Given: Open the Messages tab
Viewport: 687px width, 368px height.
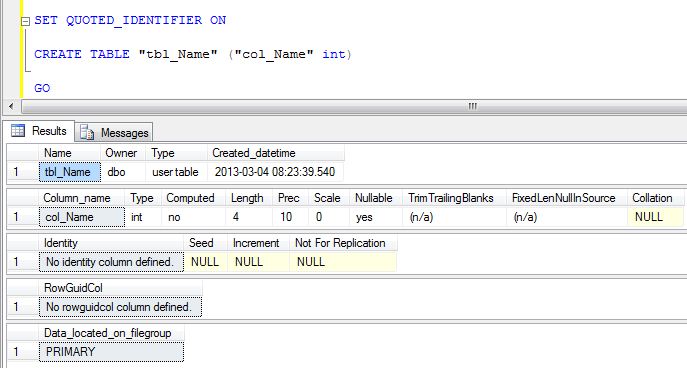Looking at the screenshot, I should (x=114, y=133).
